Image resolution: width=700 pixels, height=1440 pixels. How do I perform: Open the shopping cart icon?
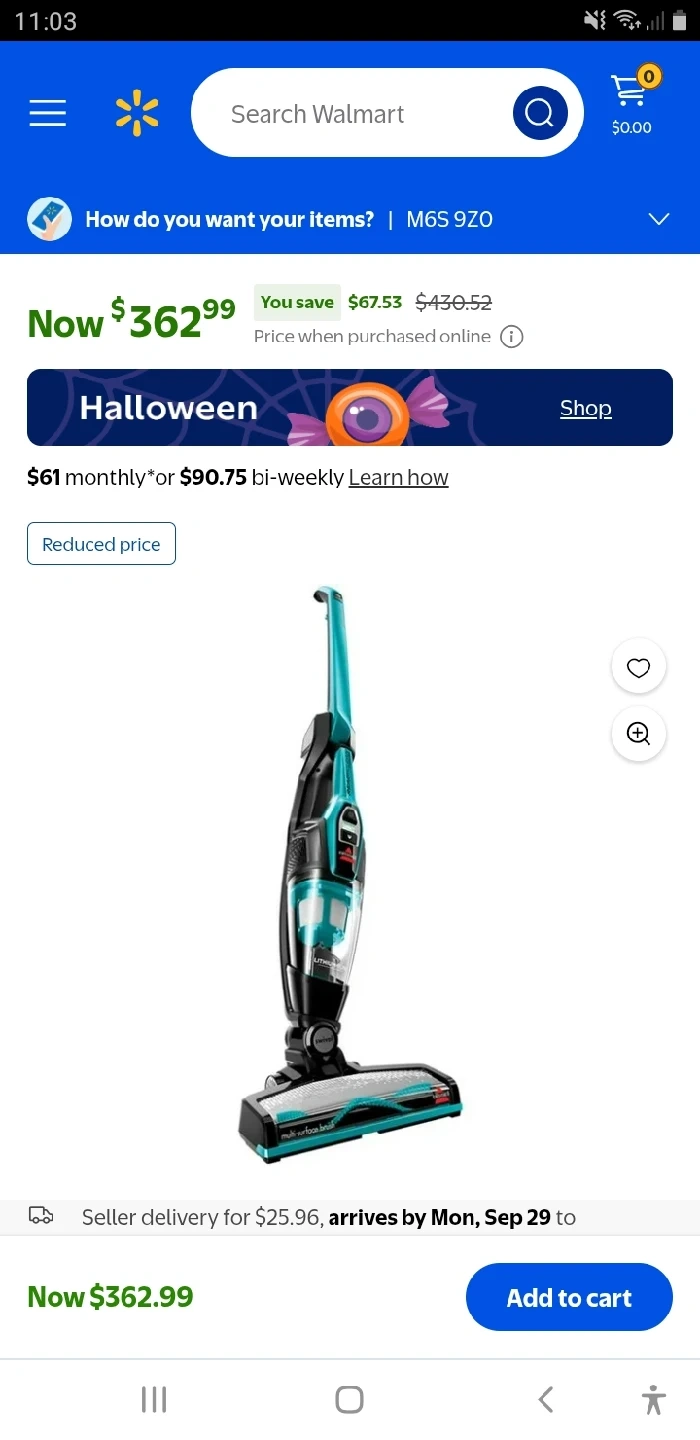(x=632, y=100)
